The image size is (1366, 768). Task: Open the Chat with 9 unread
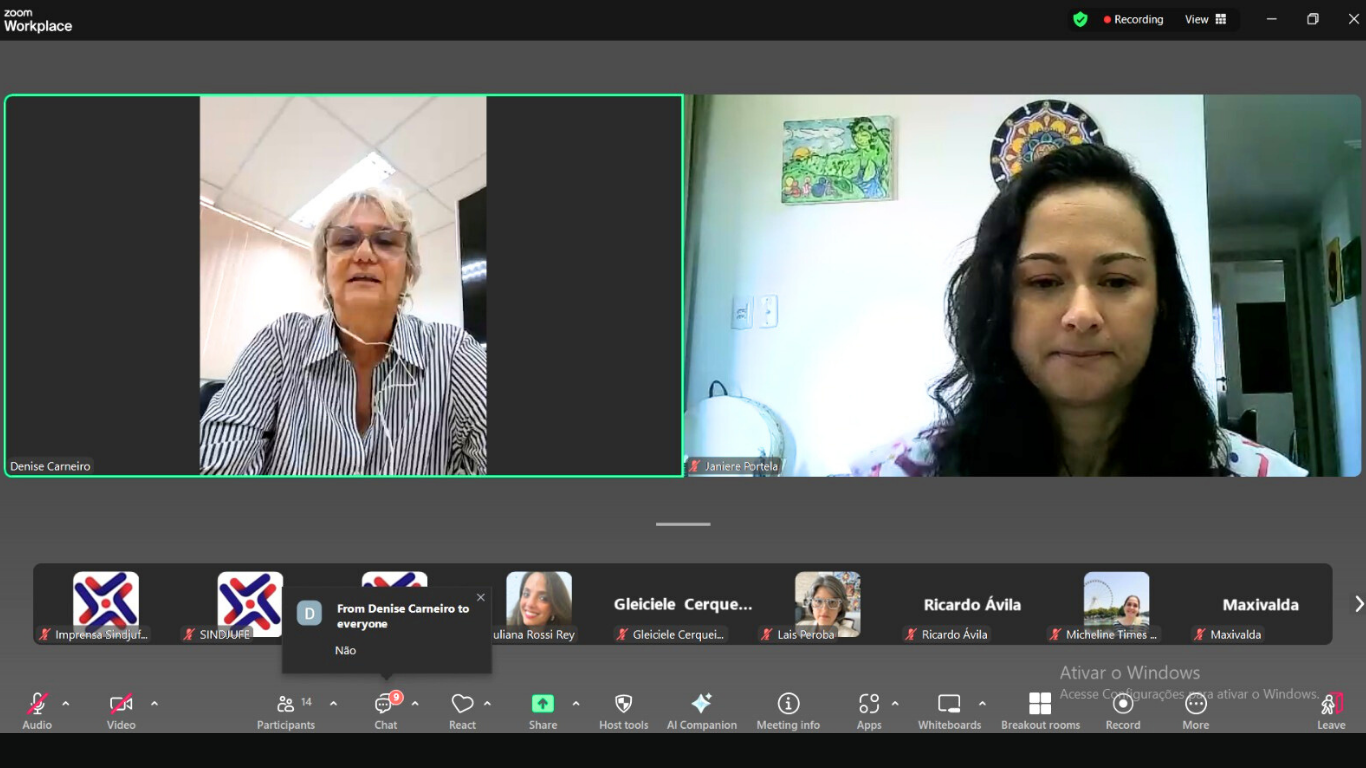click(x=385, y=704)
